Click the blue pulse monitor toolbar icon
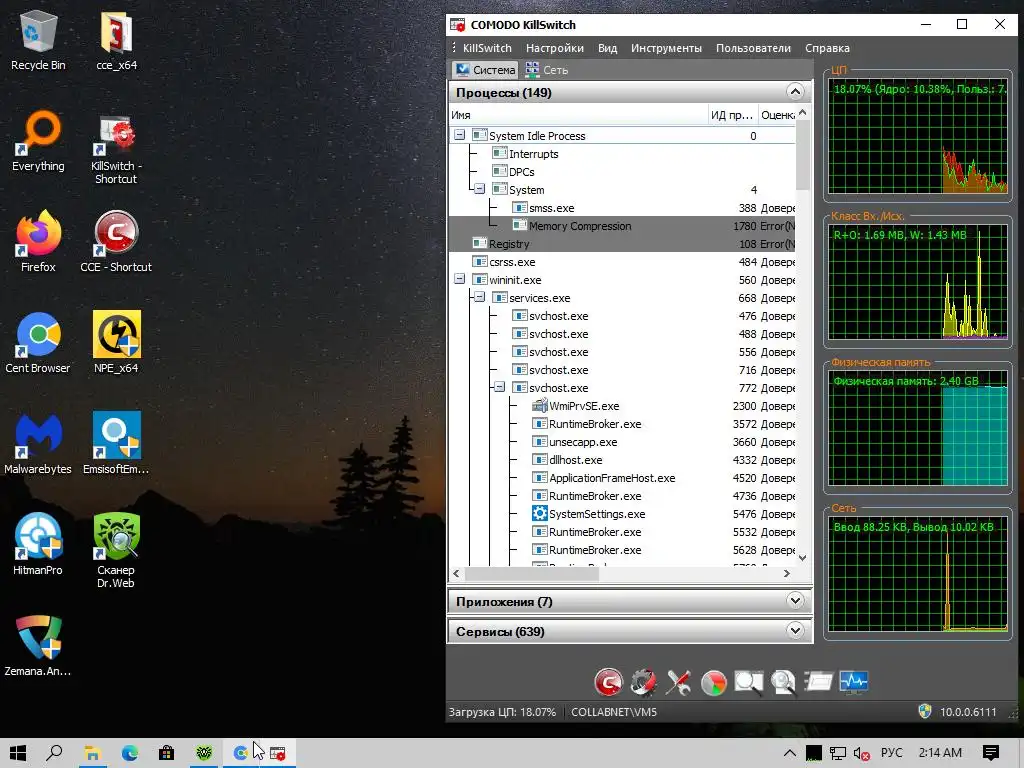The width and height of the screenshot is (1024, 768). tap(854, 682)
